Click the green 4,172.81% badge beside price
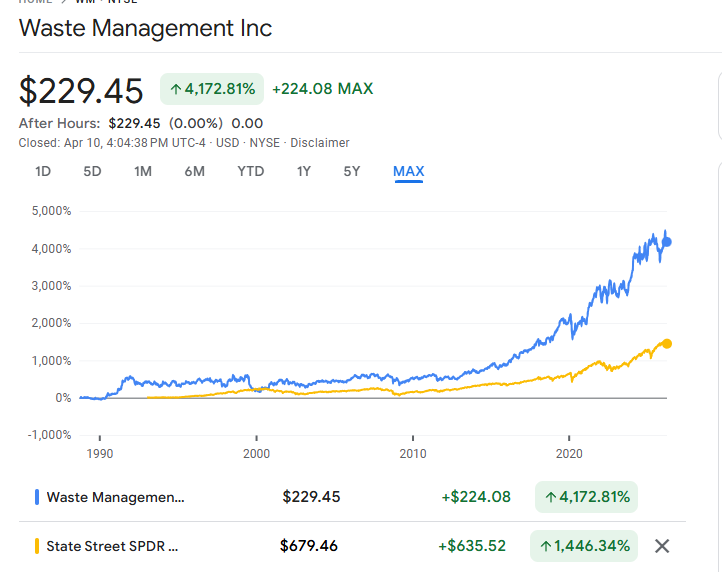Screen dimensions: 722x572 (x=212, y=89)
